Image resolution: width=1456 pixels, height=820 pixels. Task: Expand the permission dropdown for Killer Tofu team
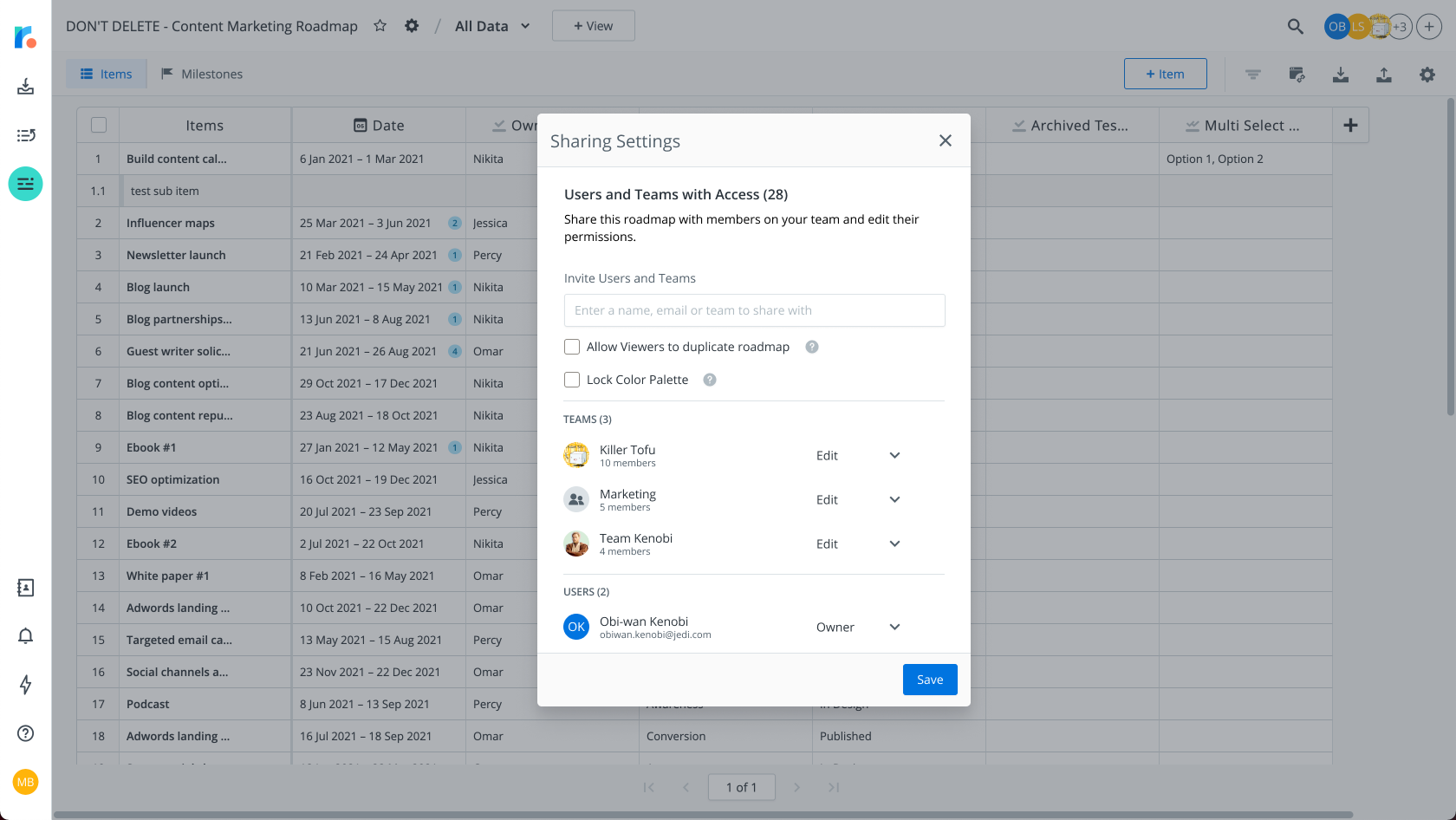[x=894, y=455]
